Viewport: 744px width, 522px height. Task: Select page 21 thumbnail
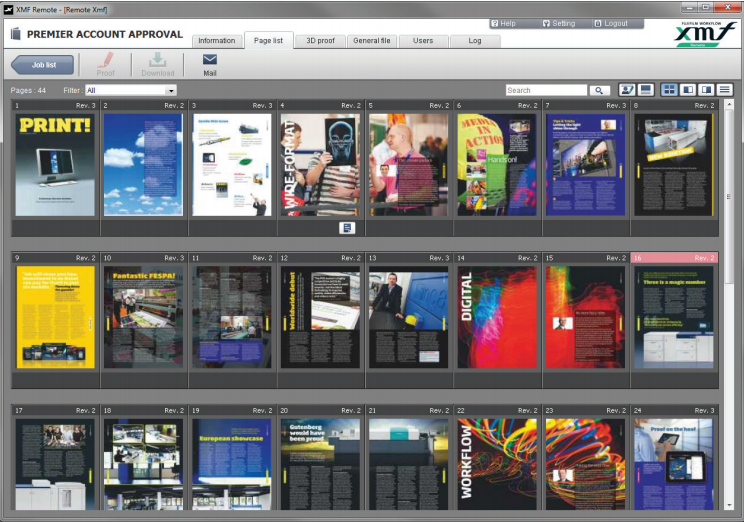click(408, 464)
